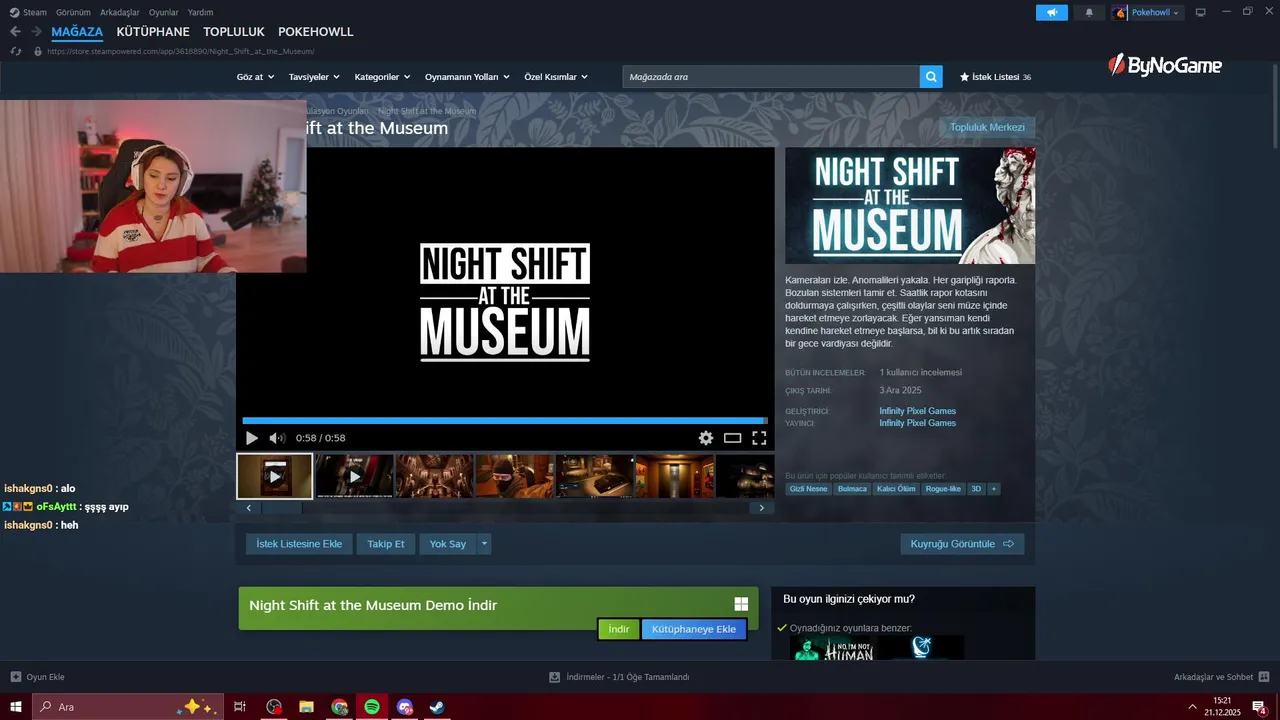The height and width of the screenshot is (720, 1280).
Task: Click the Oyun Ekle plus icon
Action: pos(15,677)
